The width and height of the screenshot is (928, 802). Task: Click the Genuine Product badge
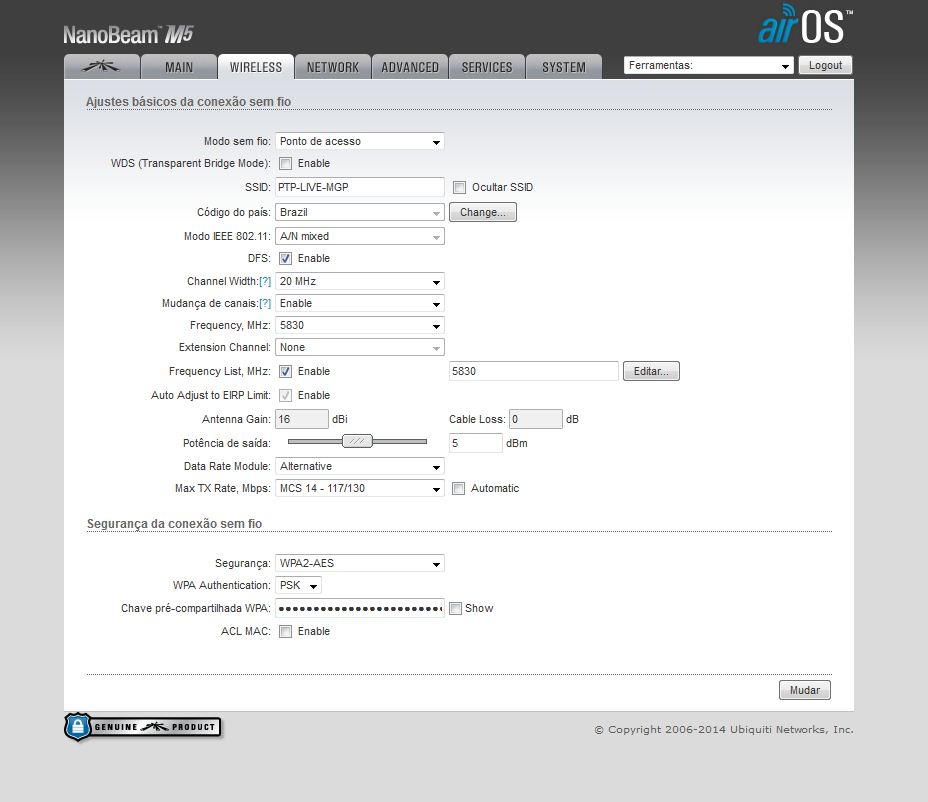pos(143,727)
